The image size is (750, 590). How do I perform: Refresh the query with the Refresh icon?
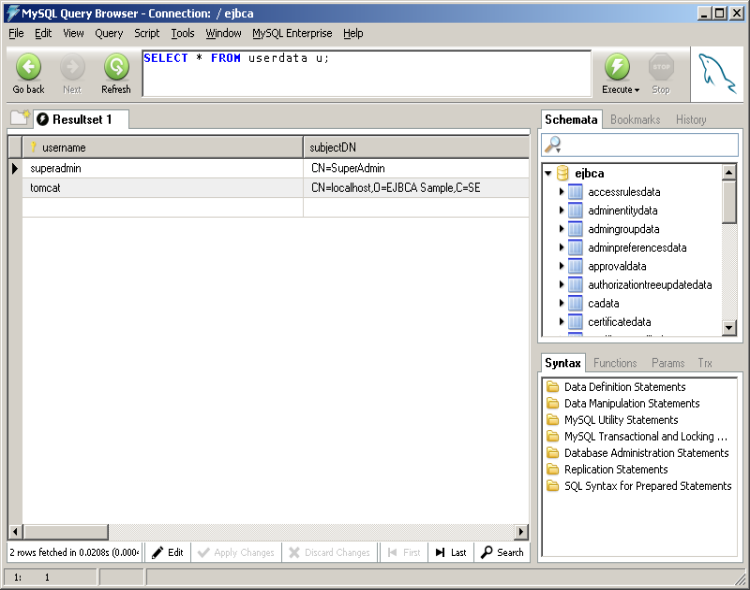coord(116,67)
